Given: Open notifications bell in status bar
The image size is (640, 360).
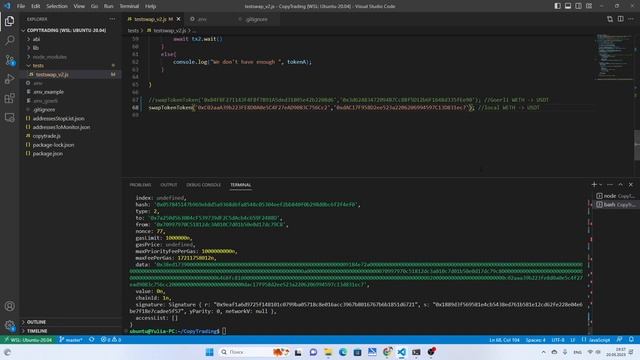Looking at the screenshot, I should [631, 340].
